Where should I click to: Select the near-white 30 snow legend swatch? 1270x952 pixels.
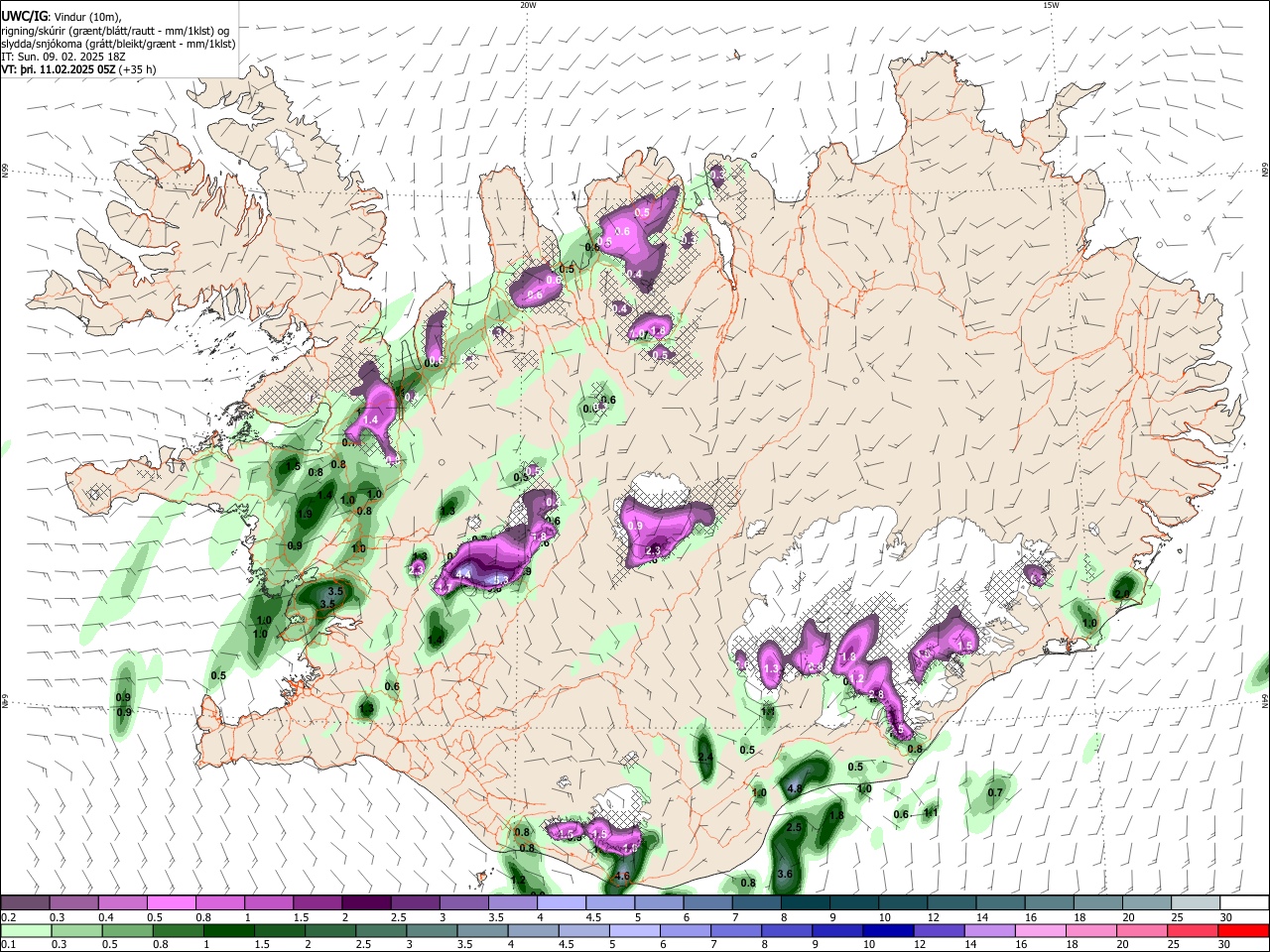click(x=1243, y=902)
